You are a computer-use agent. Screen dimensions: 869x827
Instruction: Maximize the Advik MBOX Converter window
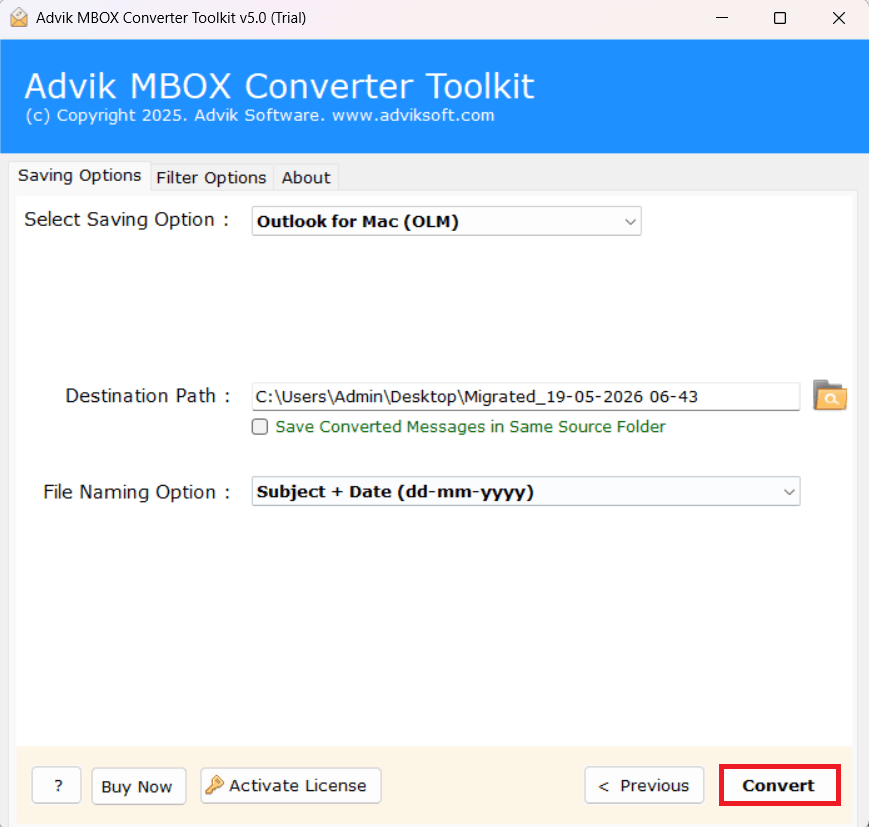click(780, 18)
